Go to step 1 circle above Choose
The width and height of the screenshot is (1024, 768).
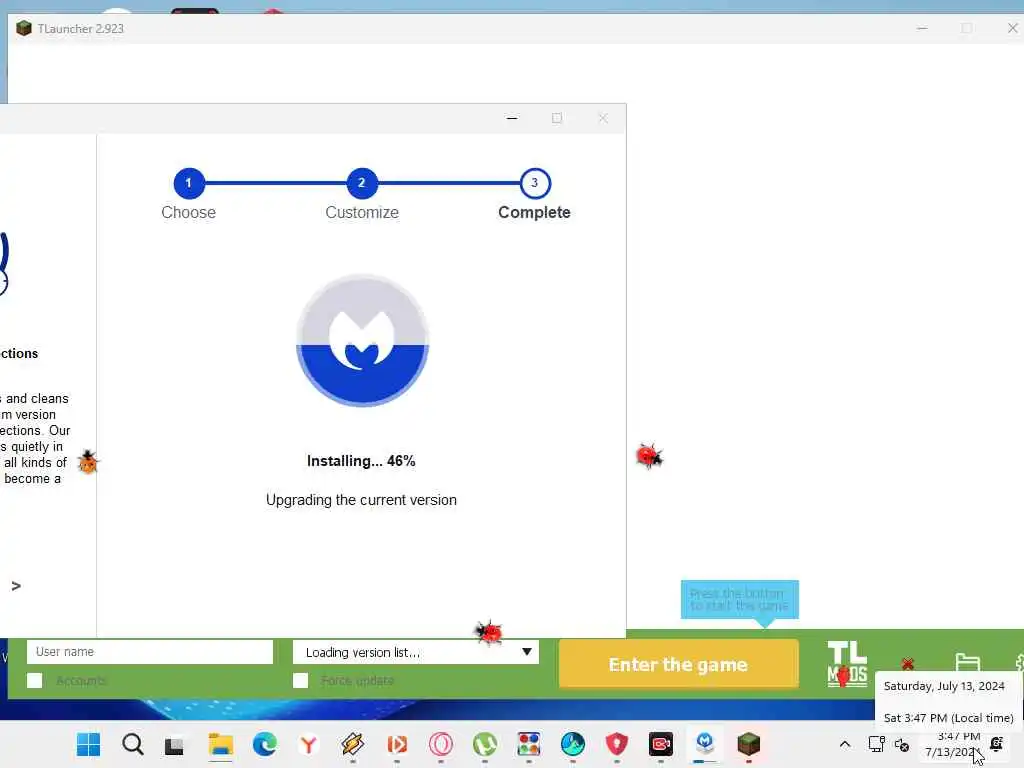[x=189, y=183]
